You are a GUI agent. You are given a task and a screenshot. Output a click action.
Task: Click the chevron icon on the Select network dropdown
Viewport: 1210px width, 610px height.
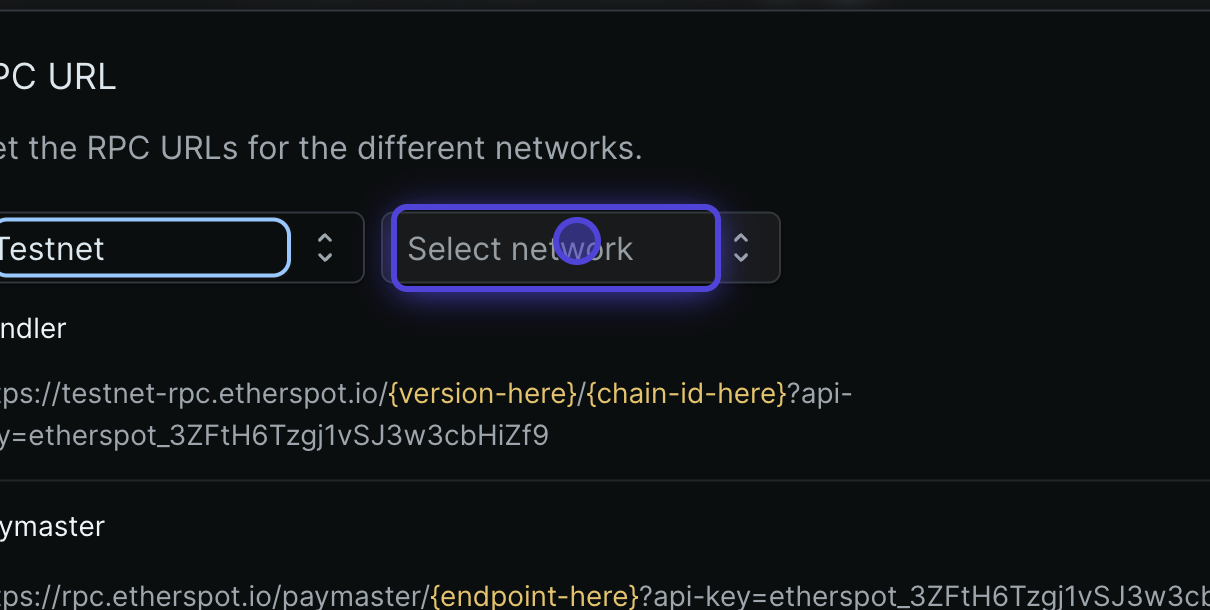click(x=741, y=247)
